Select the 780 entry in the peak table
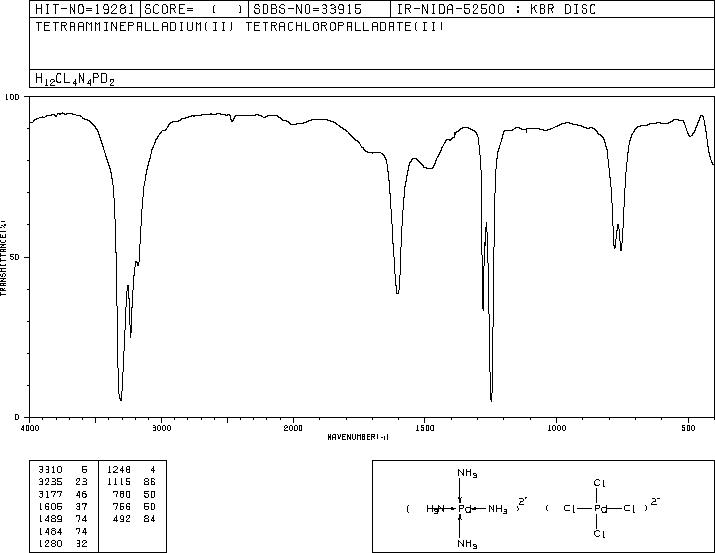This screenshot has width=715, height=553. pos(122,494)
